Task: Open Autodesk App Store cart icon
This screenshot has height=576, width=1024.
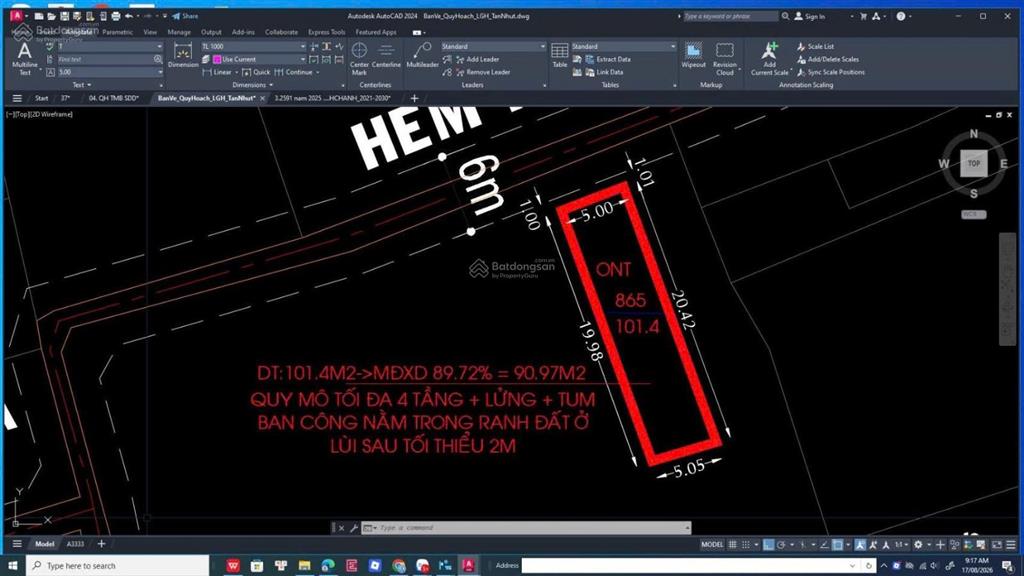Action: (863, 16)
